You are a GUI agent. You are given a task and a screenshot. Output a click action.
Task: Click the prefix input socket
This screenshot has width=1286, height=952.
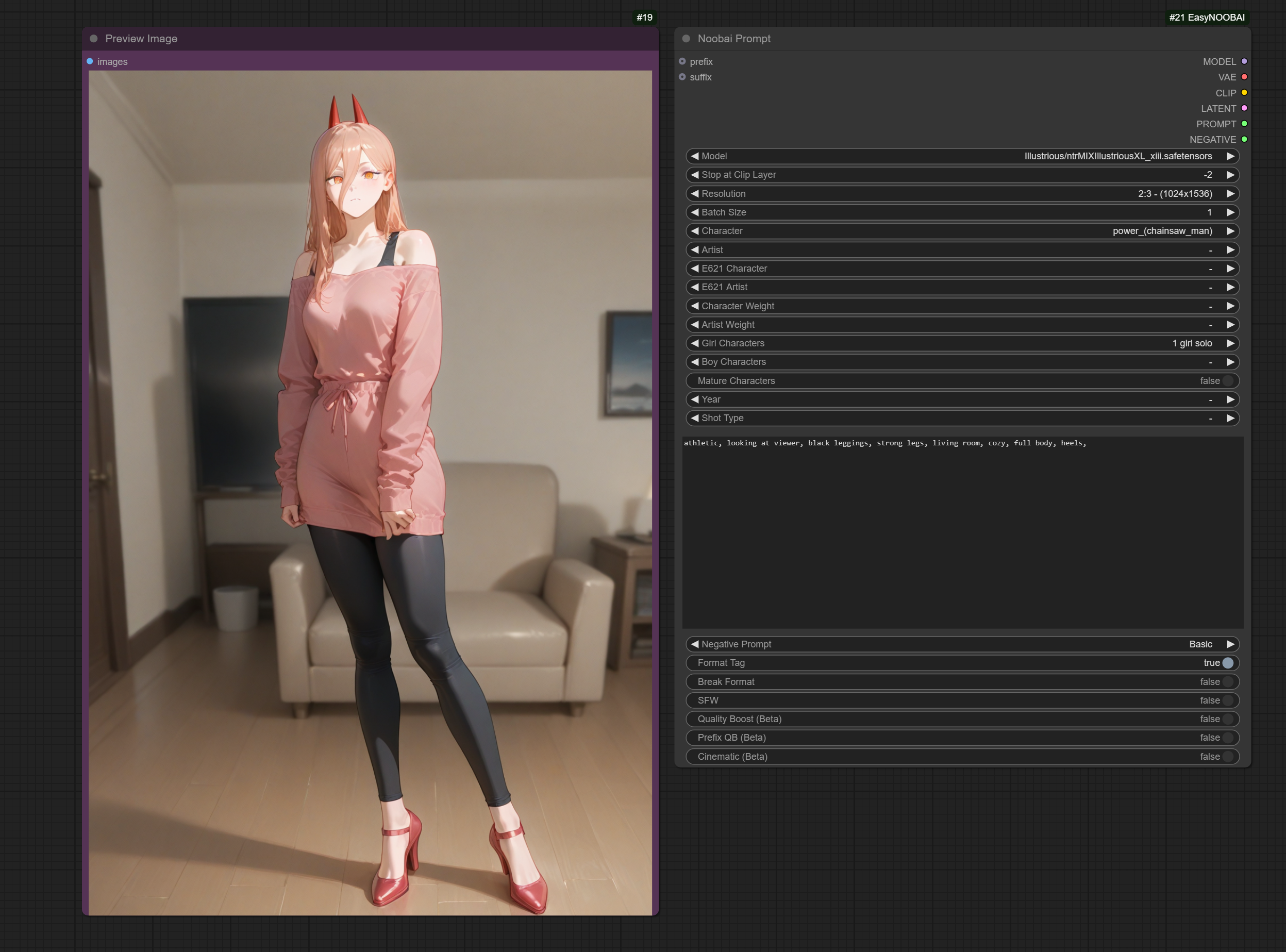682,62
